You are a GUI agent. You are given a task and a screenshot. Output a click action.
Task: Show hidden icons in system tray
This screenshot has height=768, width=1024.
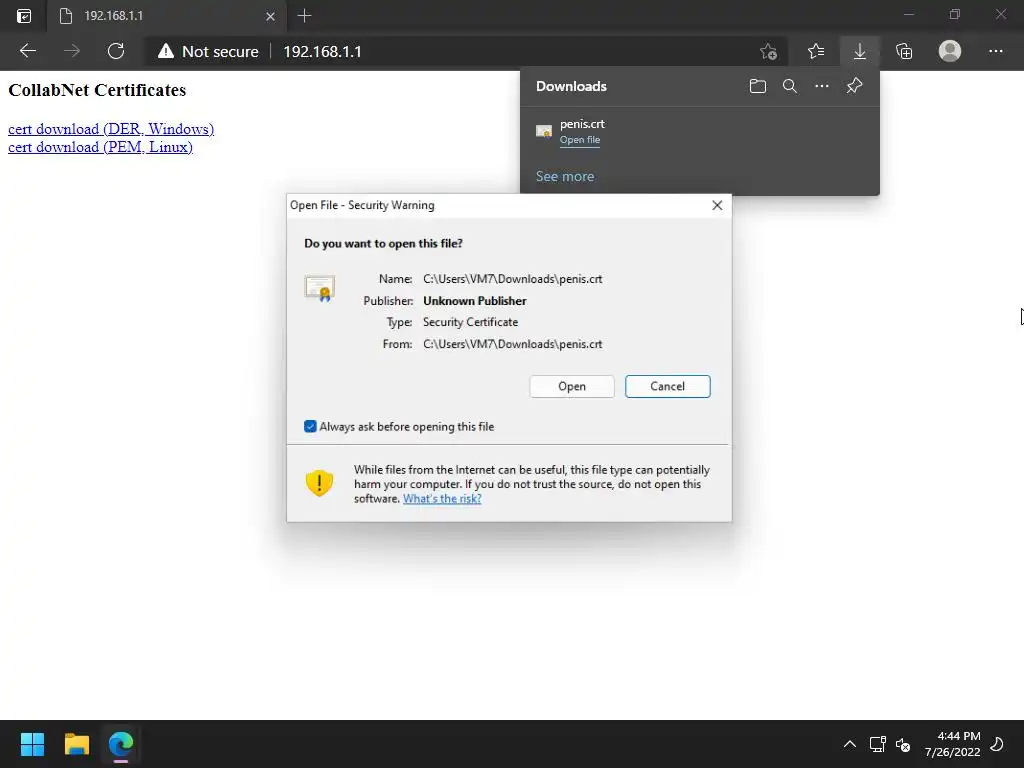click(x=850, y=744)
